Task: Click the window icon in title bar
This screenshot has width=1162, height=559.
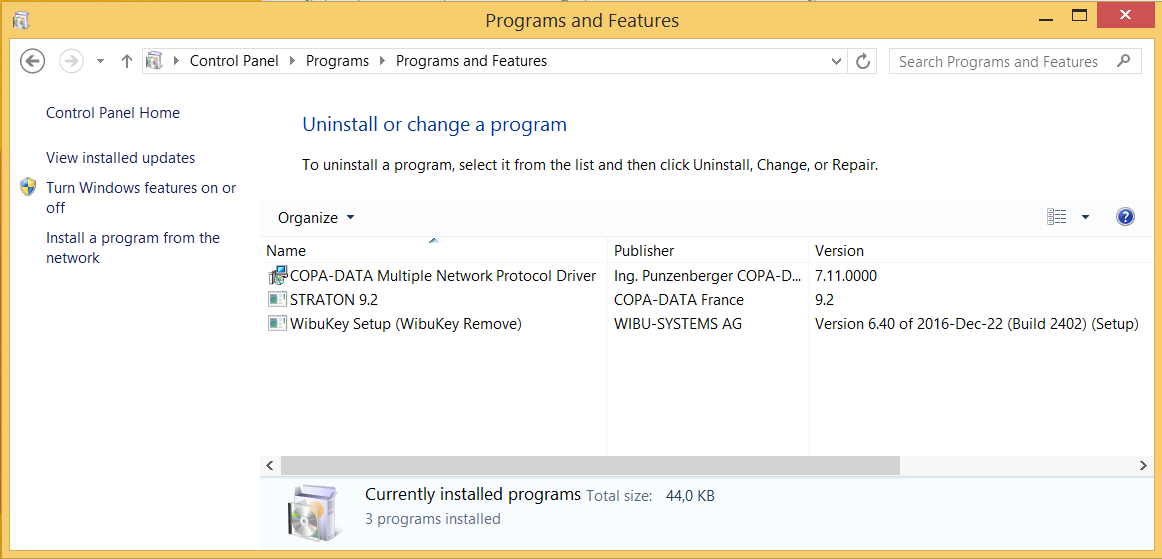Action: 21,19
